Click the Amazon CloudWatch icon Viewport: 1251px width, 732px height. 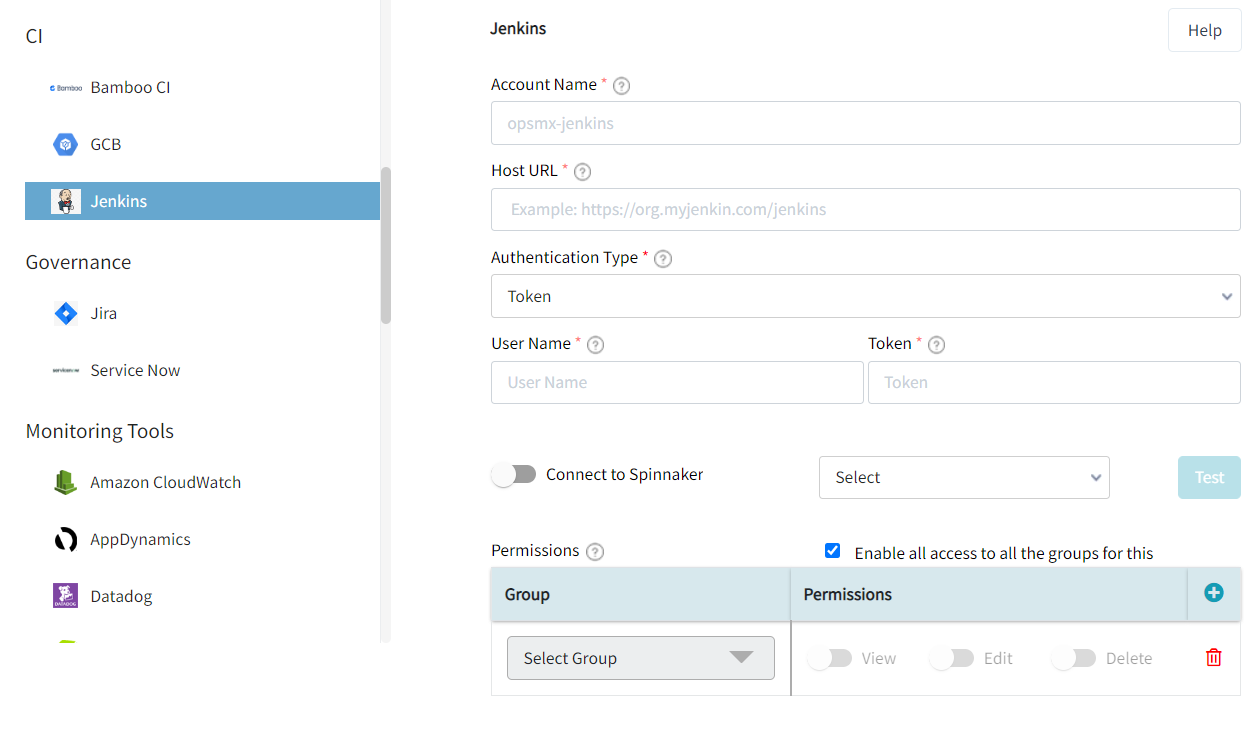64,482
